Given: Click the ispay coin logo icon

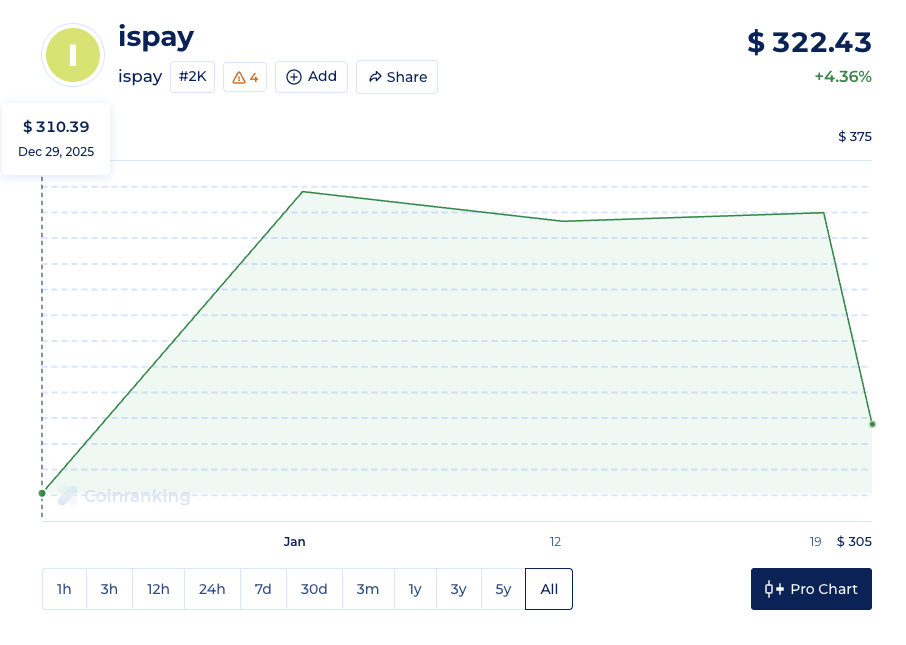Looking at the screenshot, I should 72,54.
